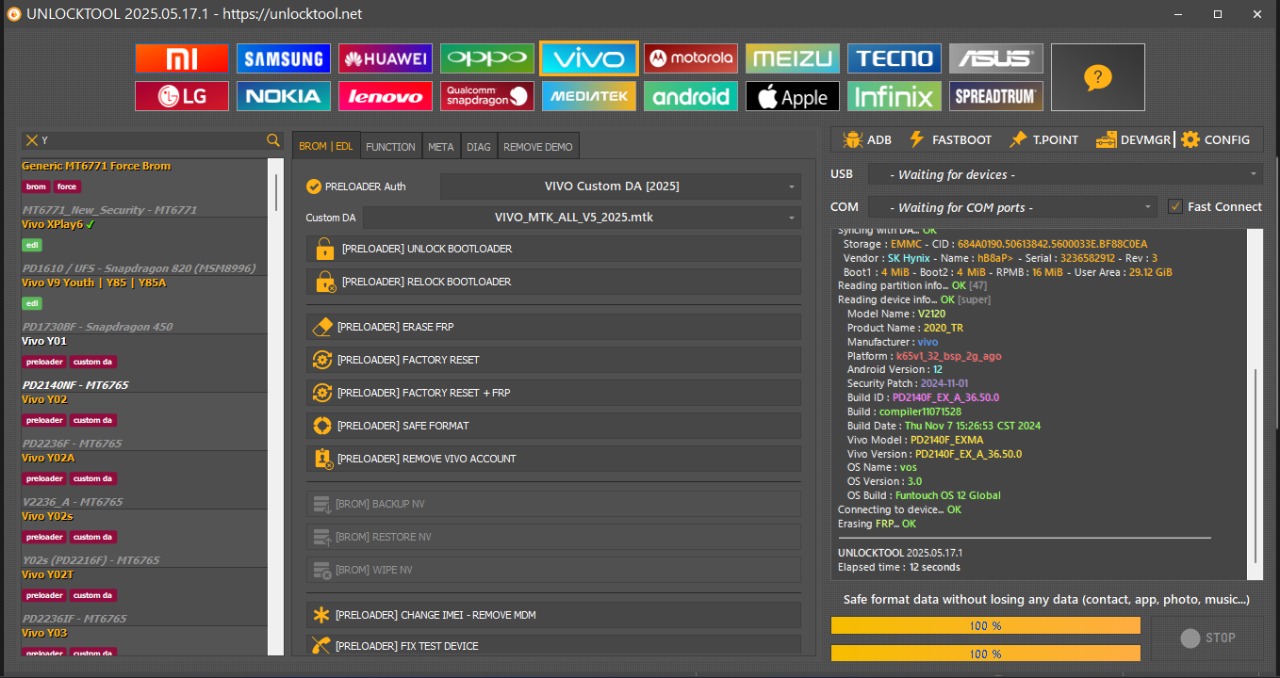Select Vivo Y02A in device list

(x=144, y=479)
